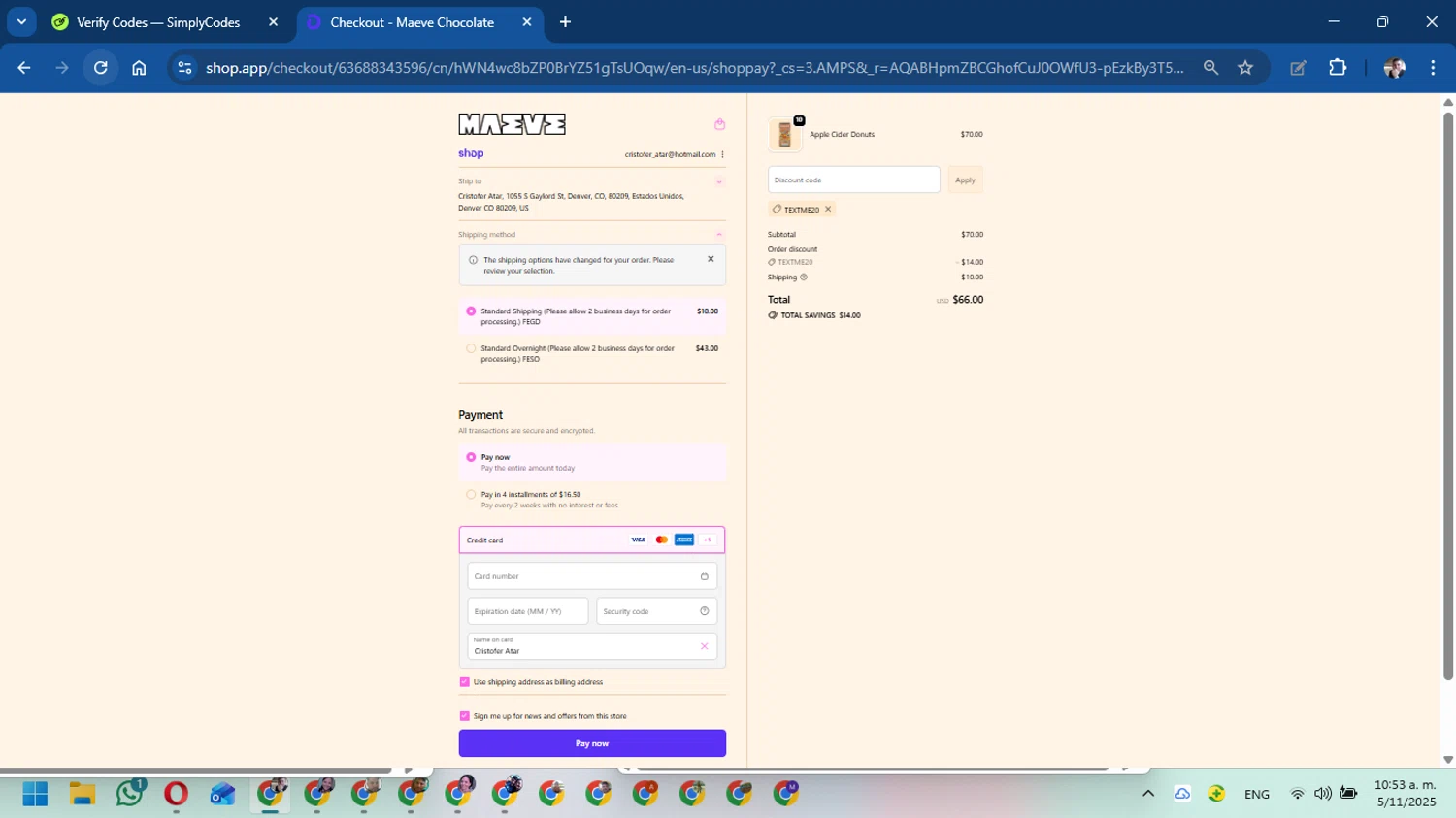Click the Mastercard icon
Screen dimensions: 1456x818
tap(661, 540)
